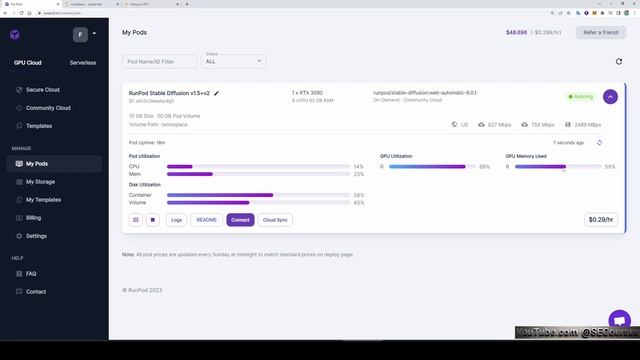Collapse the pod card with chevron
The image size is (640, 360).
pyautogui.click(x=610, y=97)
